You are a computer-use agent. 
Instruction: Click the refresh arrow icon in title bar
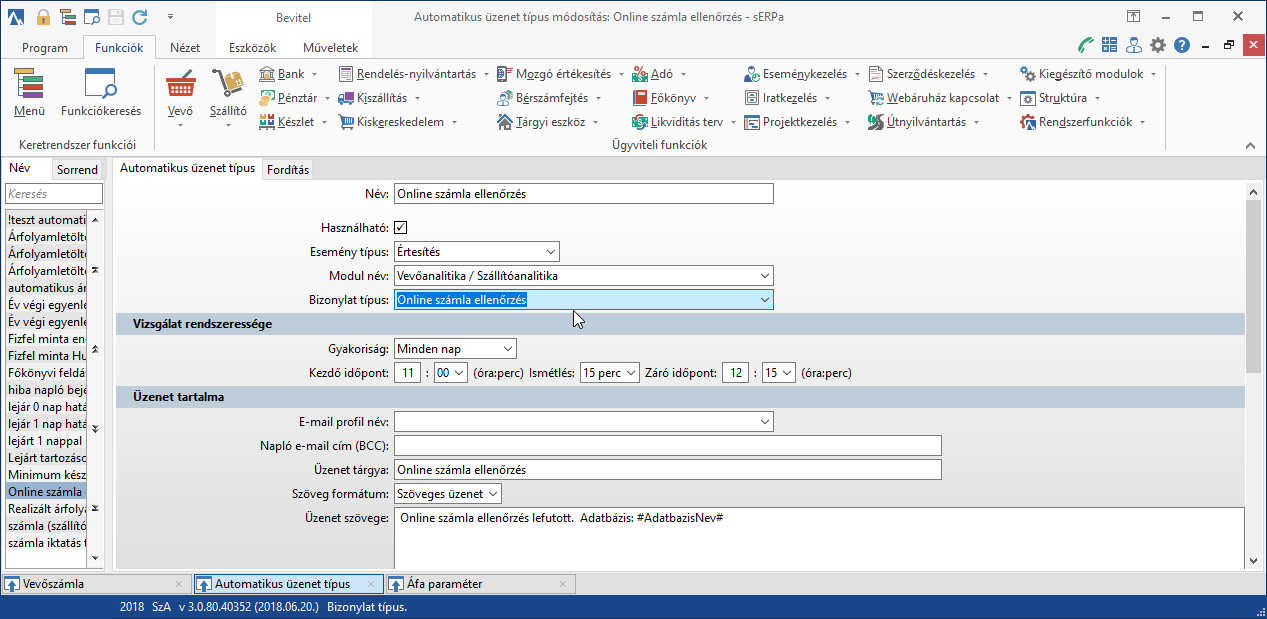pos(139,17)
